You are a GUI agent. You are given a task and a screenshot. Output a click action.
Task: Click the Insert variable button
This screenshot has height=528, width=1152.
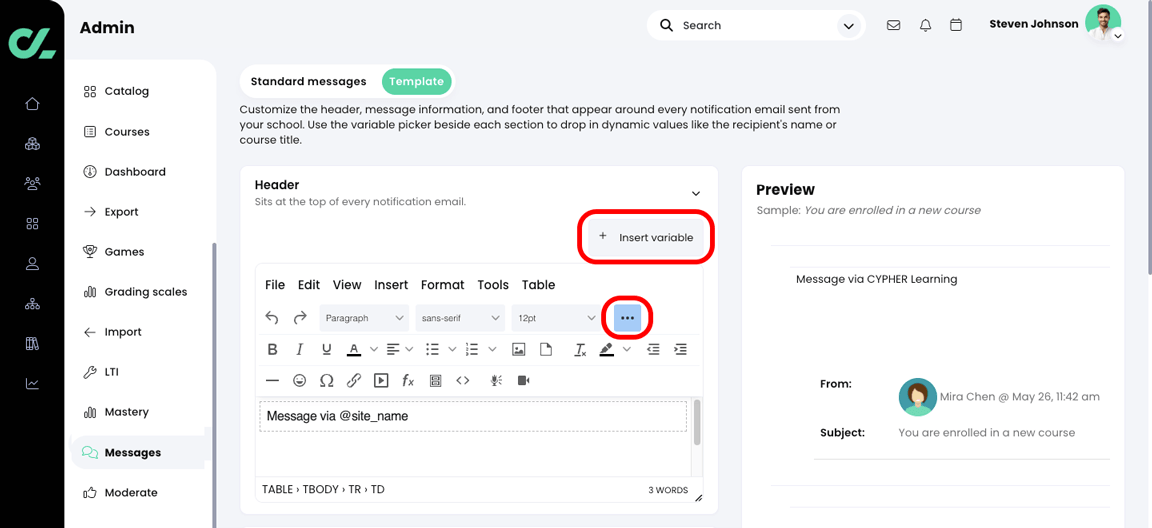coord(647,237)
